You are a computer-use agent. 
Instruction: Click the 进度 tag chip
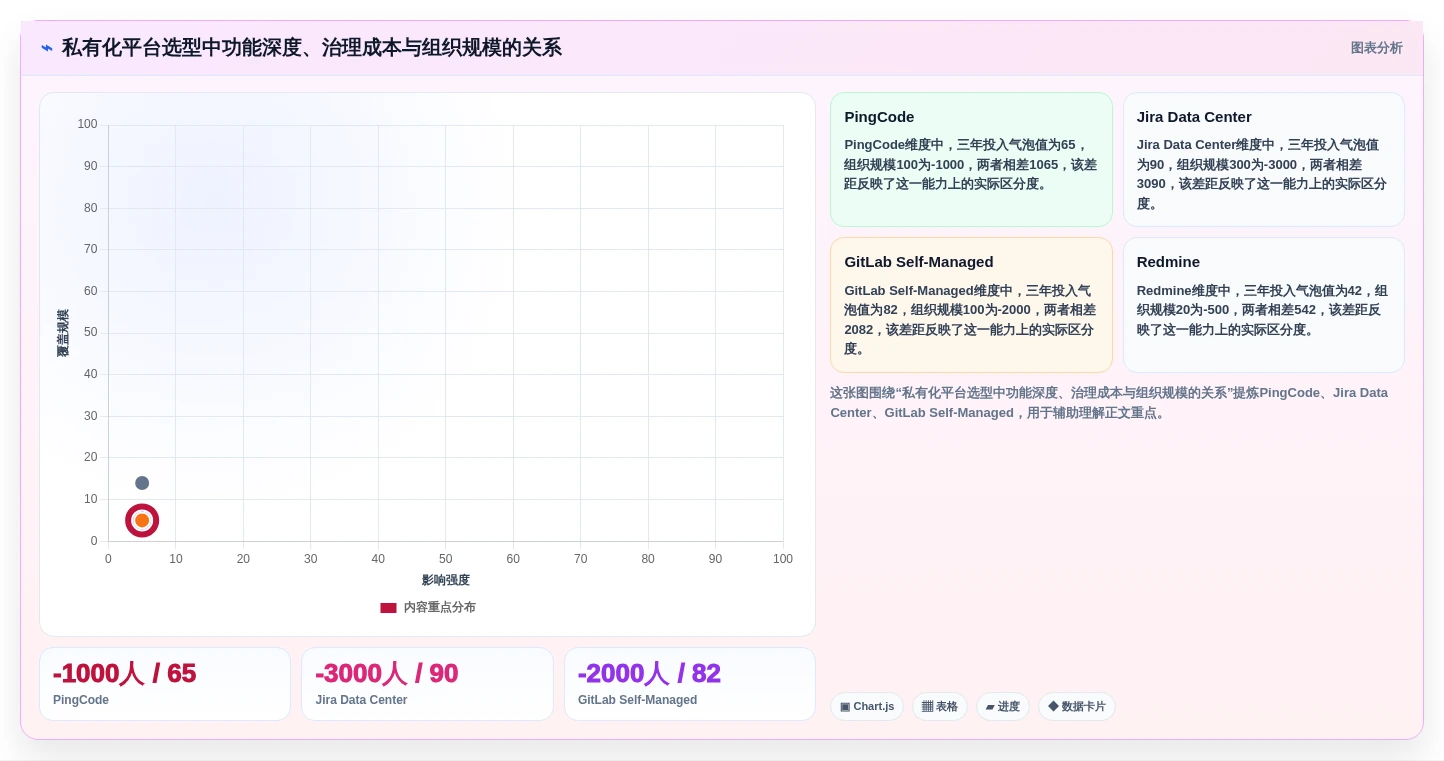click(x=1003, y=707)
